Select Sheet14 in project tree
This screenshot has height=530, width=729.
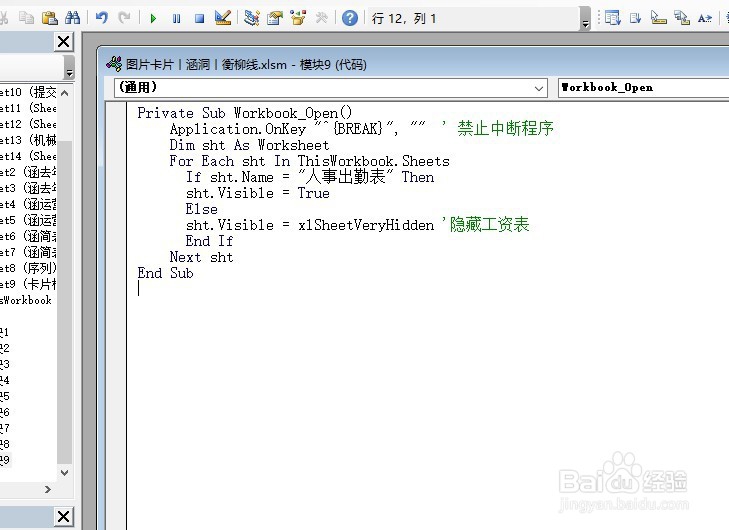point(28,156)
